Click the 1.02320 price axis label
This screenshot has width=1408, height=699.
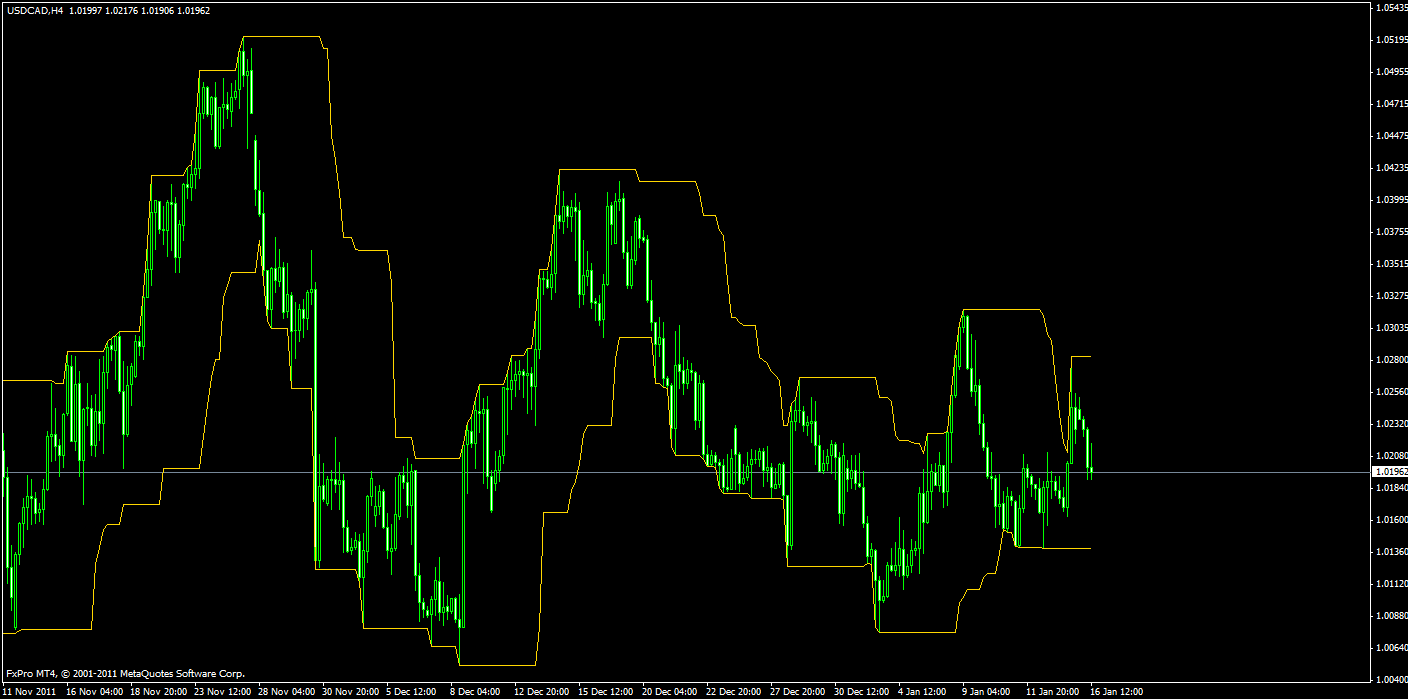point(1391,424)
